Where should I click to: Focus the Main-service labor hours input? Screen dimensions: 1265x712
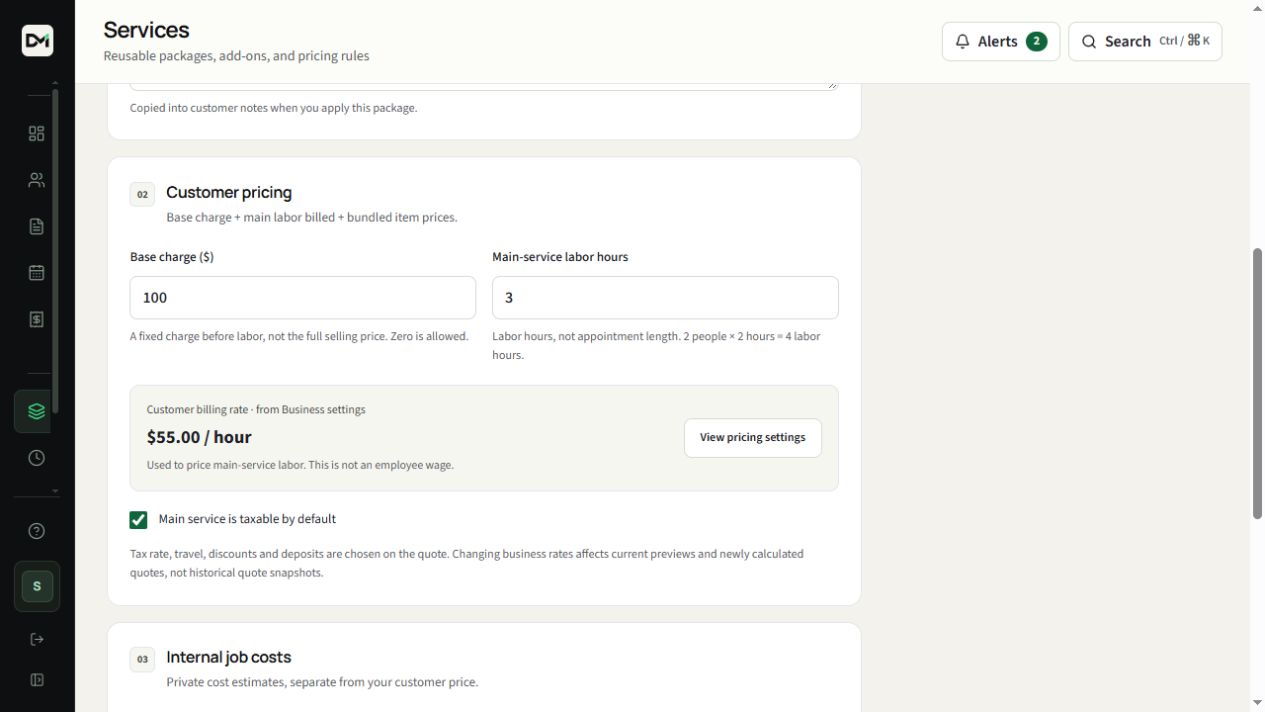[x=665, y=298]
